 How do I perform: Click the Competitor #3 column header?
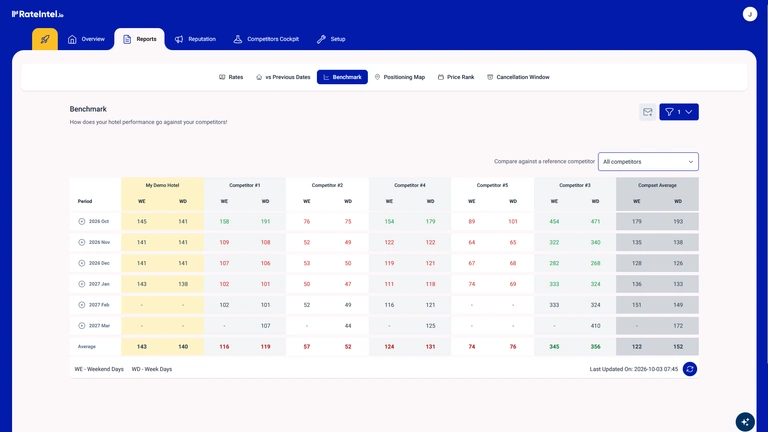pos(575,185)
